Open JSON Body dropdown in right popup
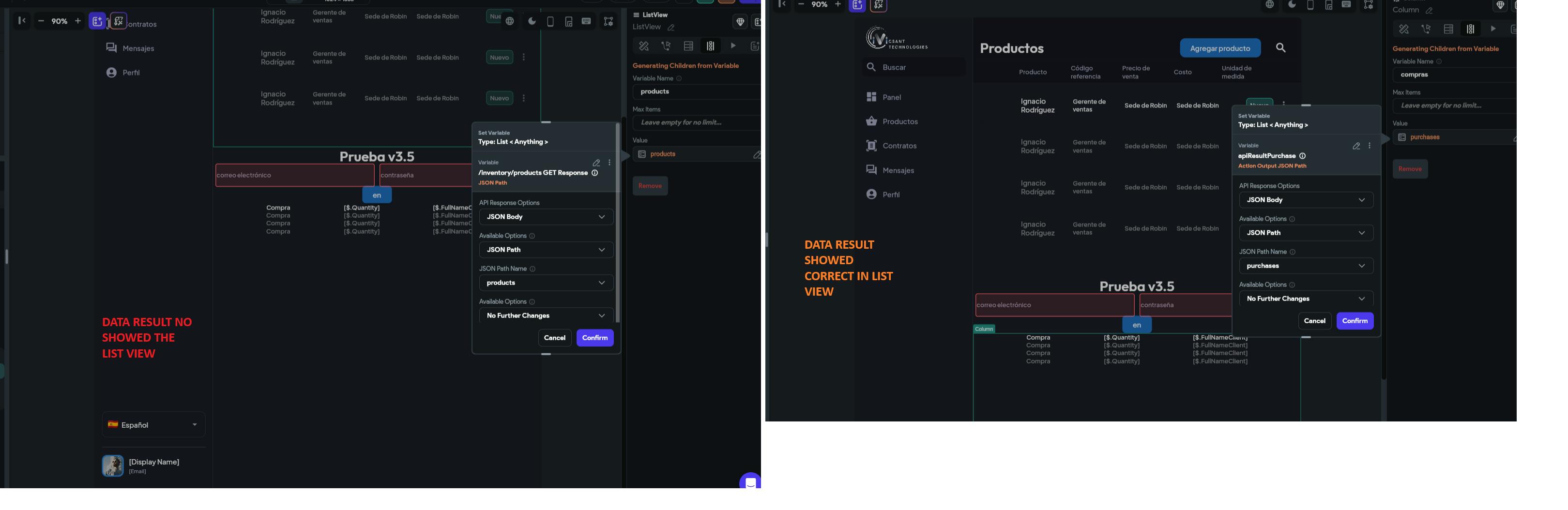1568x510 pixels. [1306, 200]
